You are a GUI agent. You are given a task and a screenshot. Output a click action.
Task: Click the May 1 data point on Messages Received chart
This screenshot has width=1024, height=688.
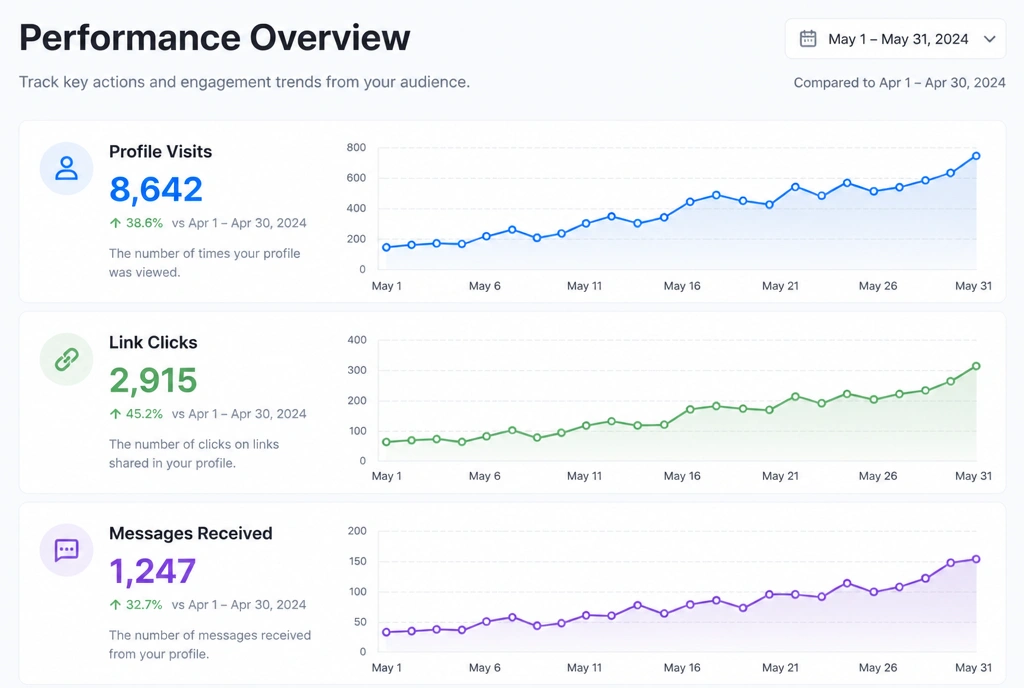[387, 632]
